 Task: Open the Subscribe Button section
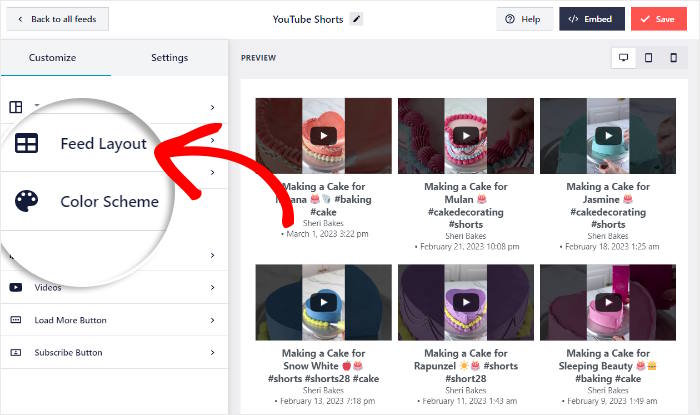point(114,353)
